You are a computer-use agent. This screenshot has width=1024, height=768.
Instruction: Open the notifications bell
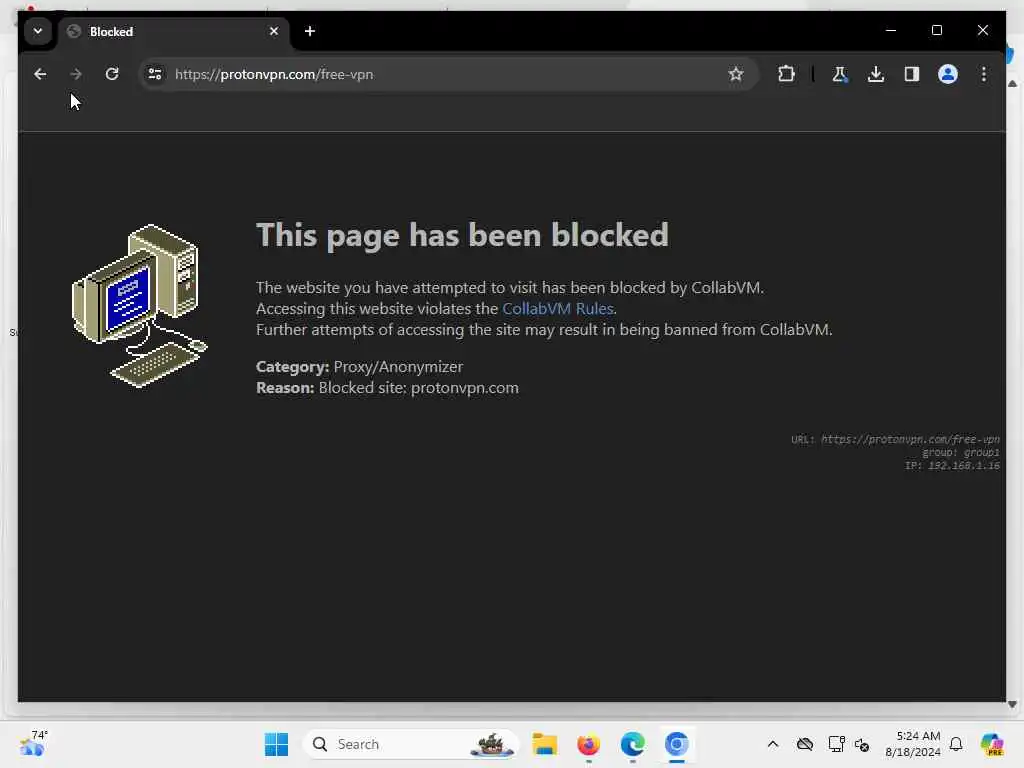pyautogui.click(x=956, y=744)
